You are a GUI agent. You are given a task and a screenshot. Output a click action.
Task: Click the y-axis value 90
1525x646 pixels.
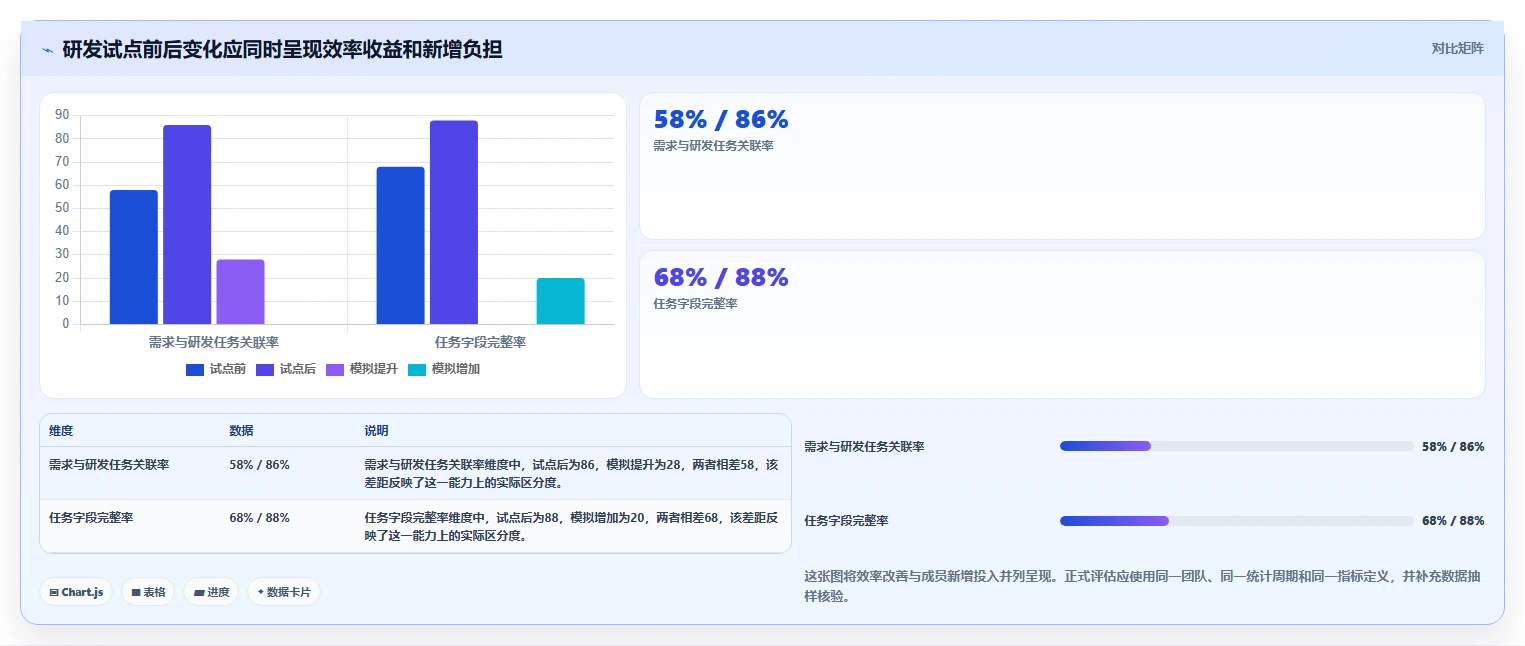click(x=62, y=115)
